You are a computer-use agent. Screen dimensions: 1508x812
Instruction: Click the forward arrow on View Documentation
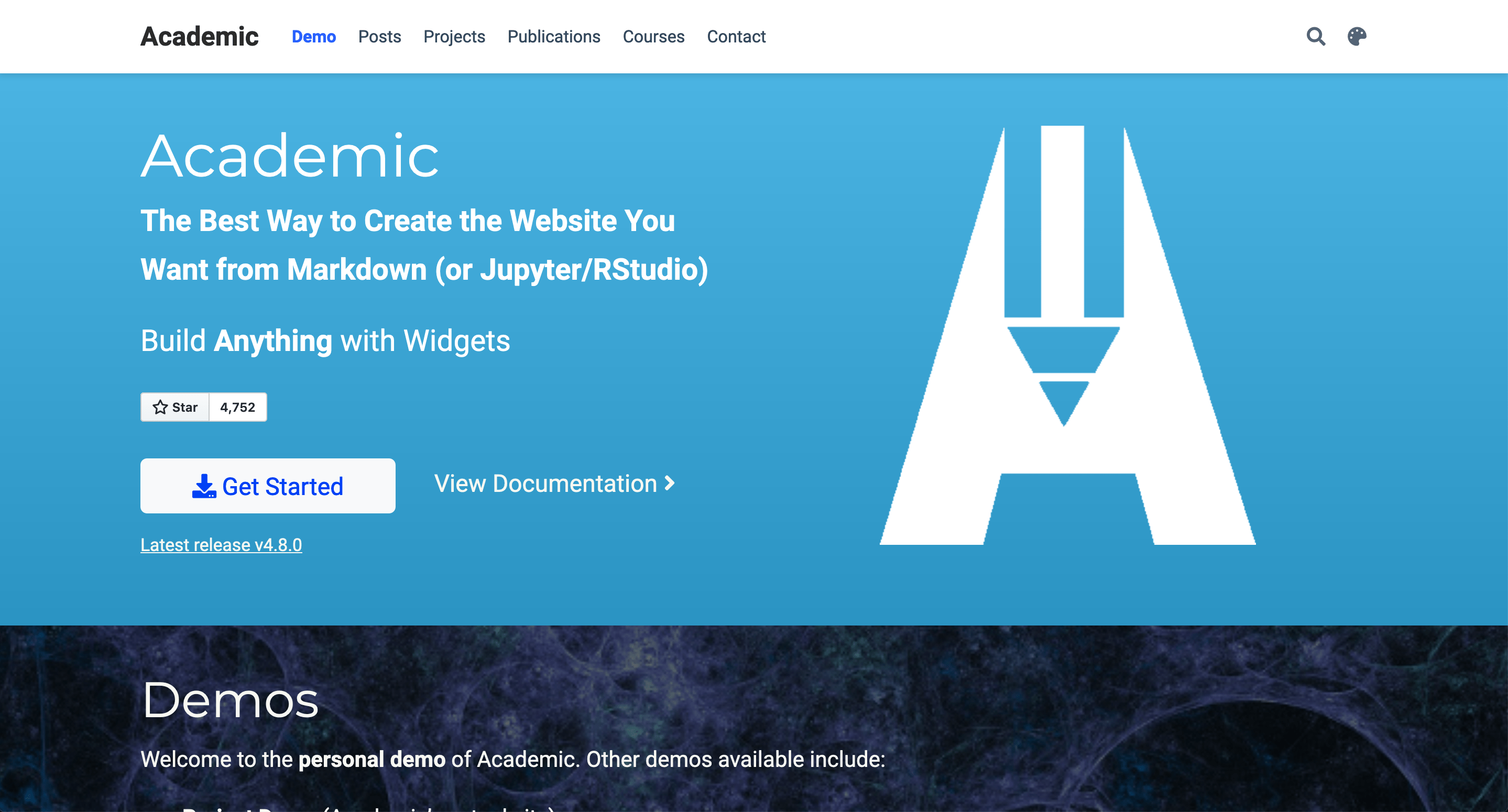click(x=672, y=484)
